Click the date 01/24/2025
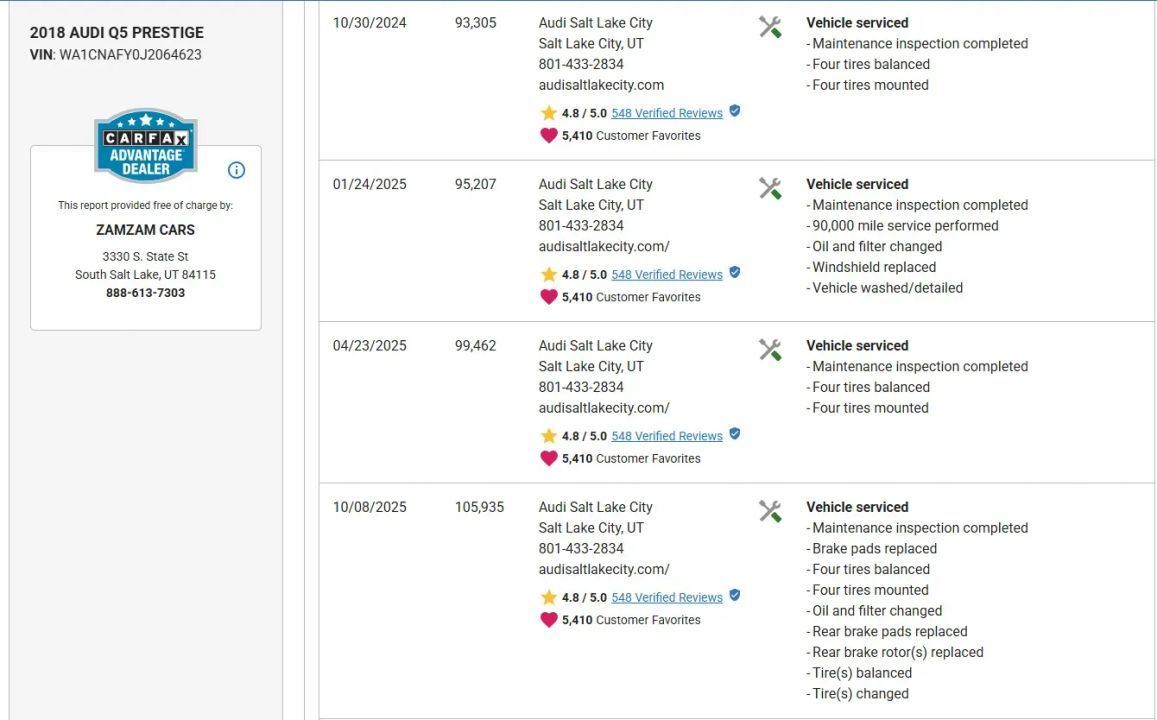1157x720 pixels. (x=370, y=184)
